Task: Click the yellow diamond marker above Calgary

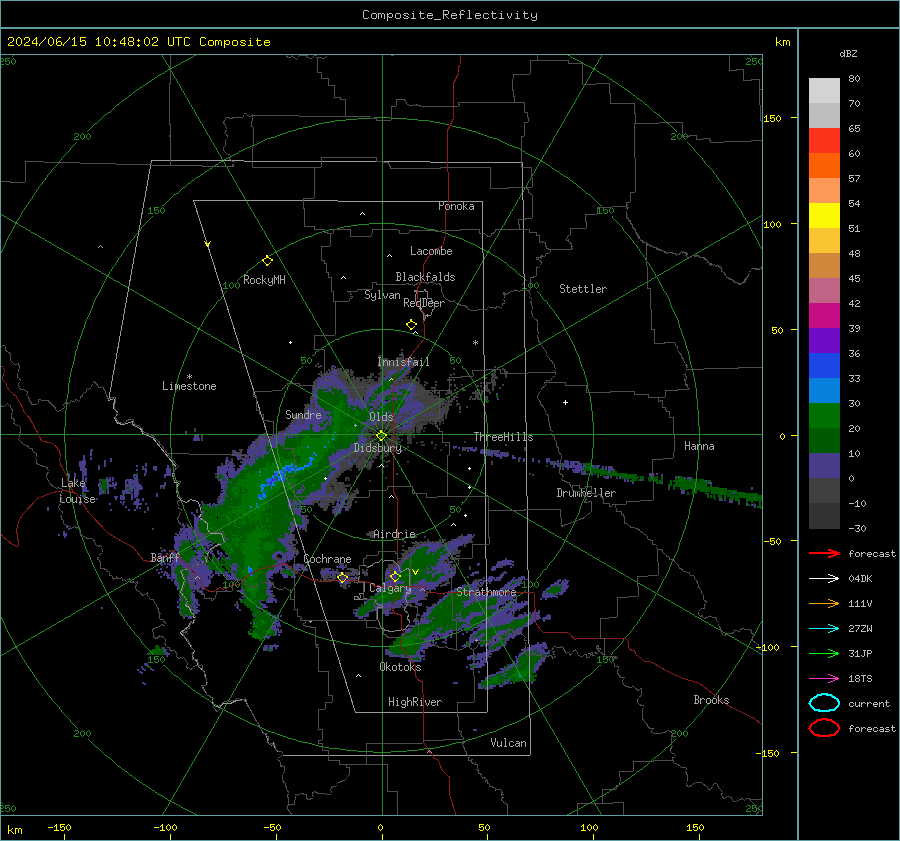Action: point(395,576)
